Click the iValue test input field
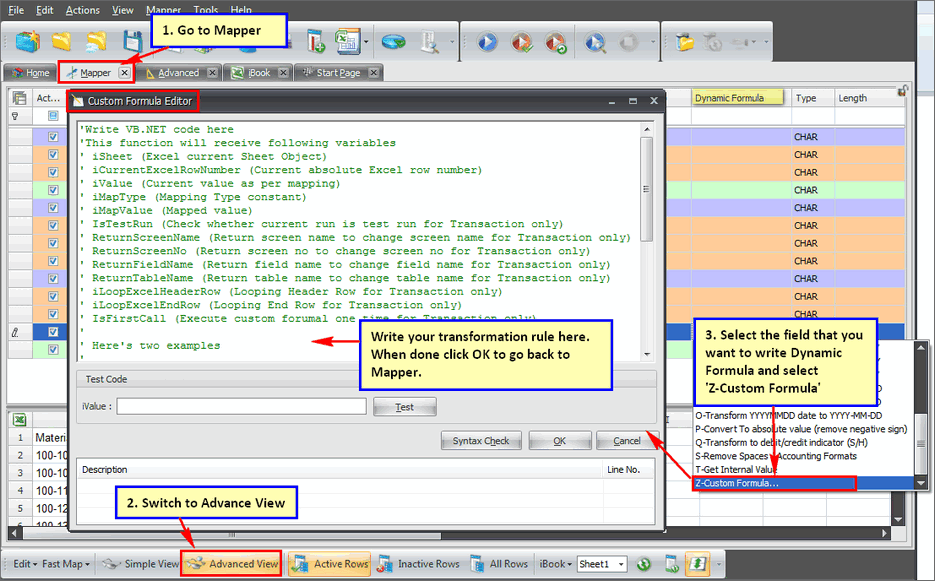935x581 pixels. pos(241,407)
